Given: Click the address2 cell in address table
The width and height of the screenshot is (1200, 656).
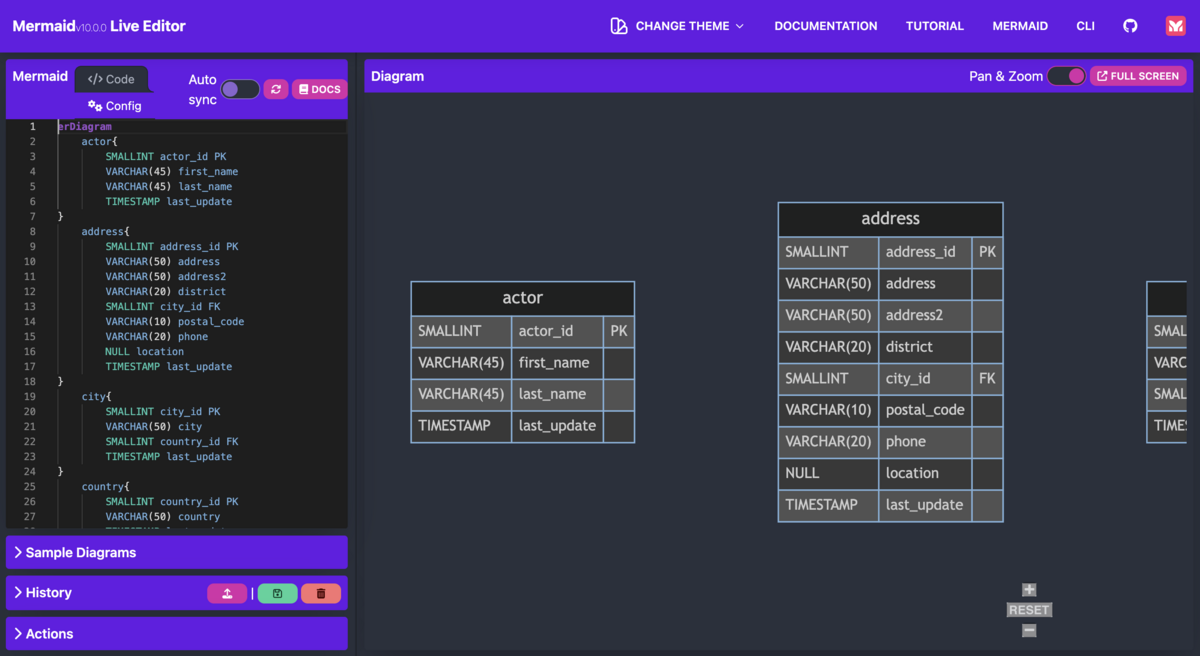Looking at the screenshot, I should 925,315.
